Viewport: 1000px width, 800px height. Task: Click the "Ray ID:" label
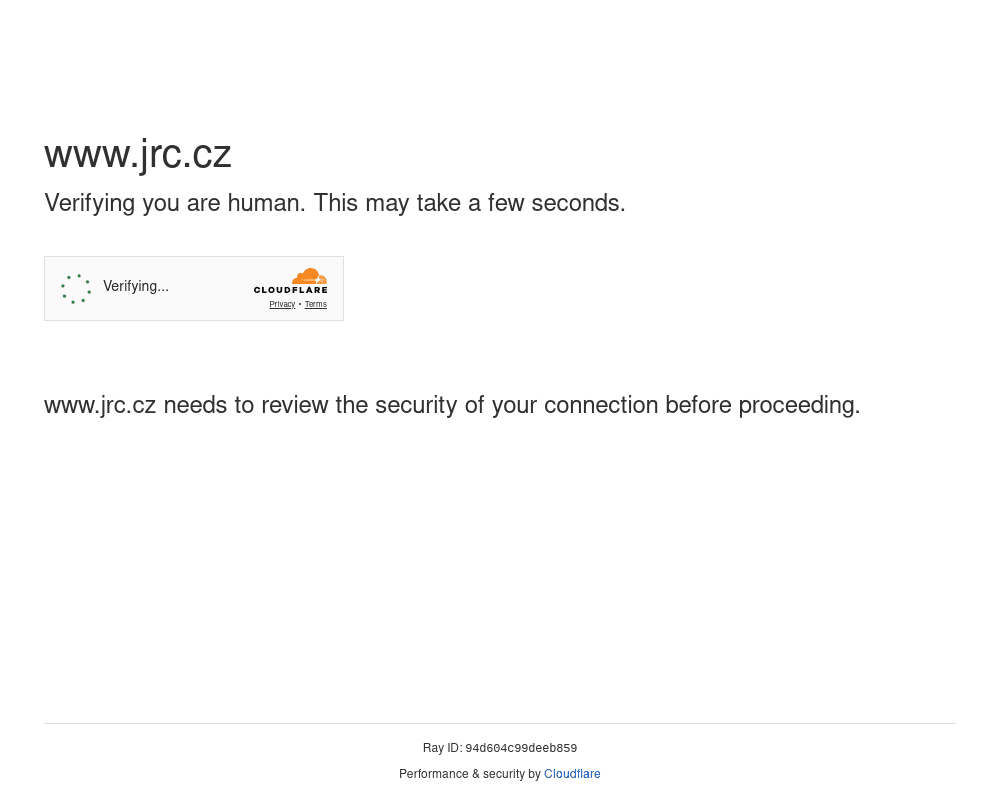(442, 748)
